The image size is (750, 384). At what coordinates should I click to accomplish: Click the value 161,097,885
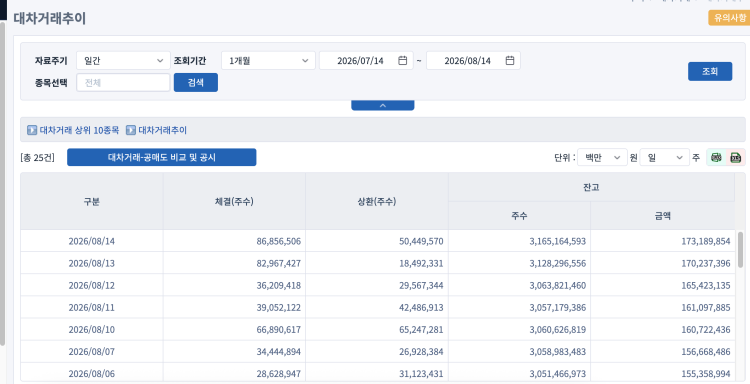pos(706,307)
